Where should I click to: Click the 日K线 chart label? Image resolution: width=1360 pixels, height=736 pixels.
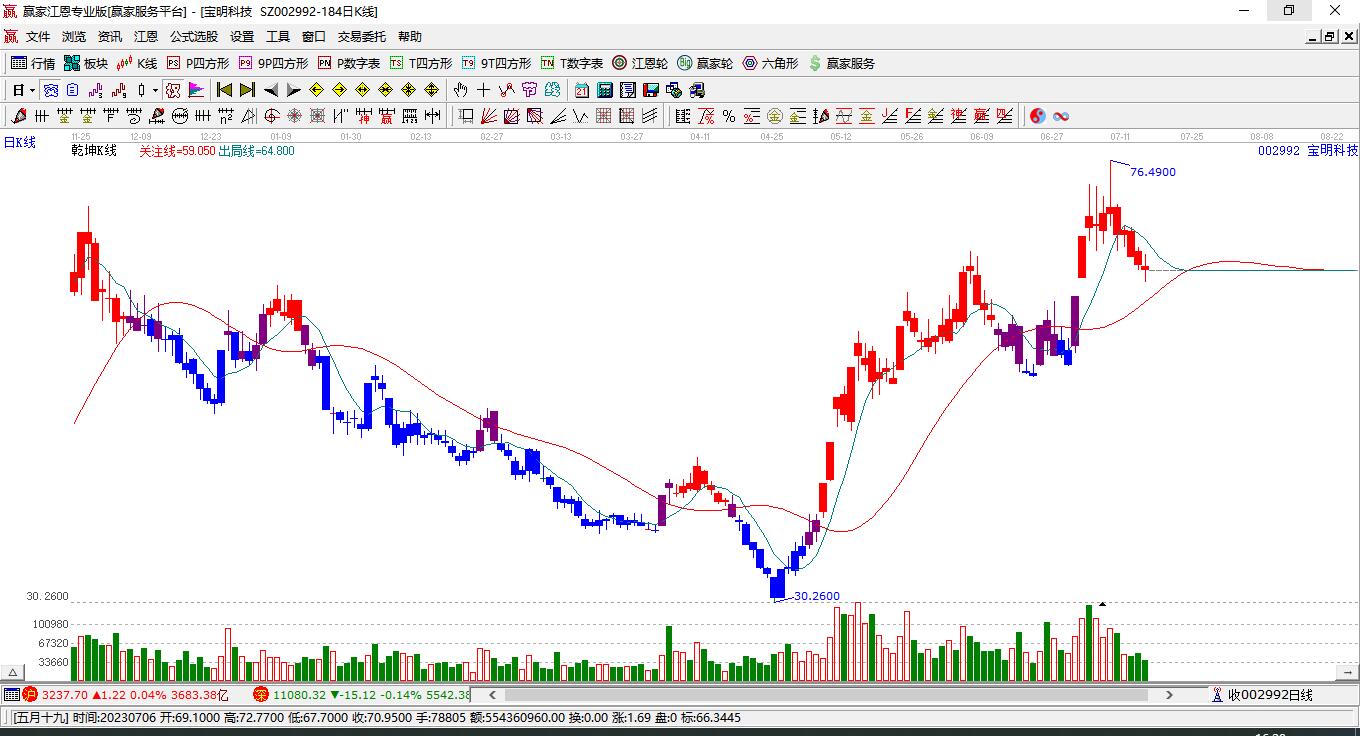coord(20,142)
